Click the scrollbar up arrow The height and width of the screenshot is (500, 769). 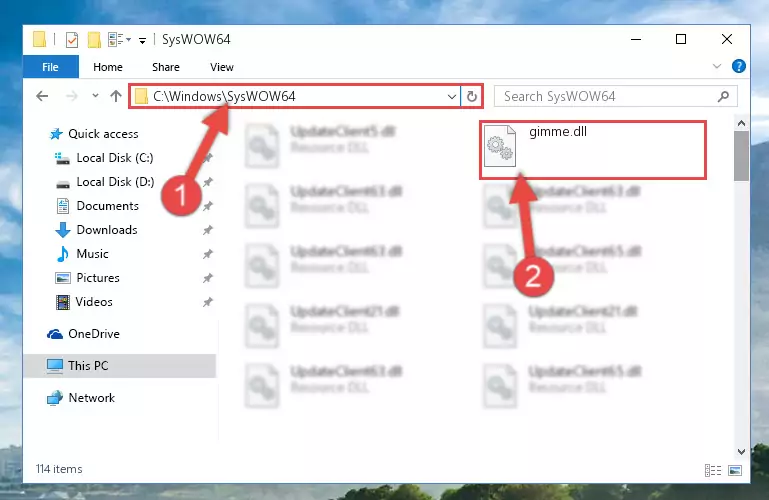[x=741, y=123]
